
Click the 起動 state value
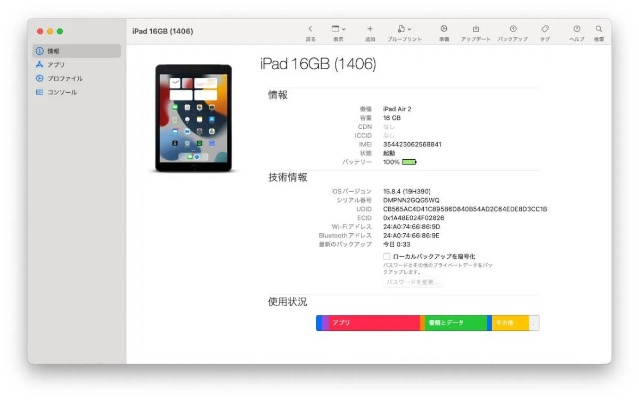[x=389, y=153]
